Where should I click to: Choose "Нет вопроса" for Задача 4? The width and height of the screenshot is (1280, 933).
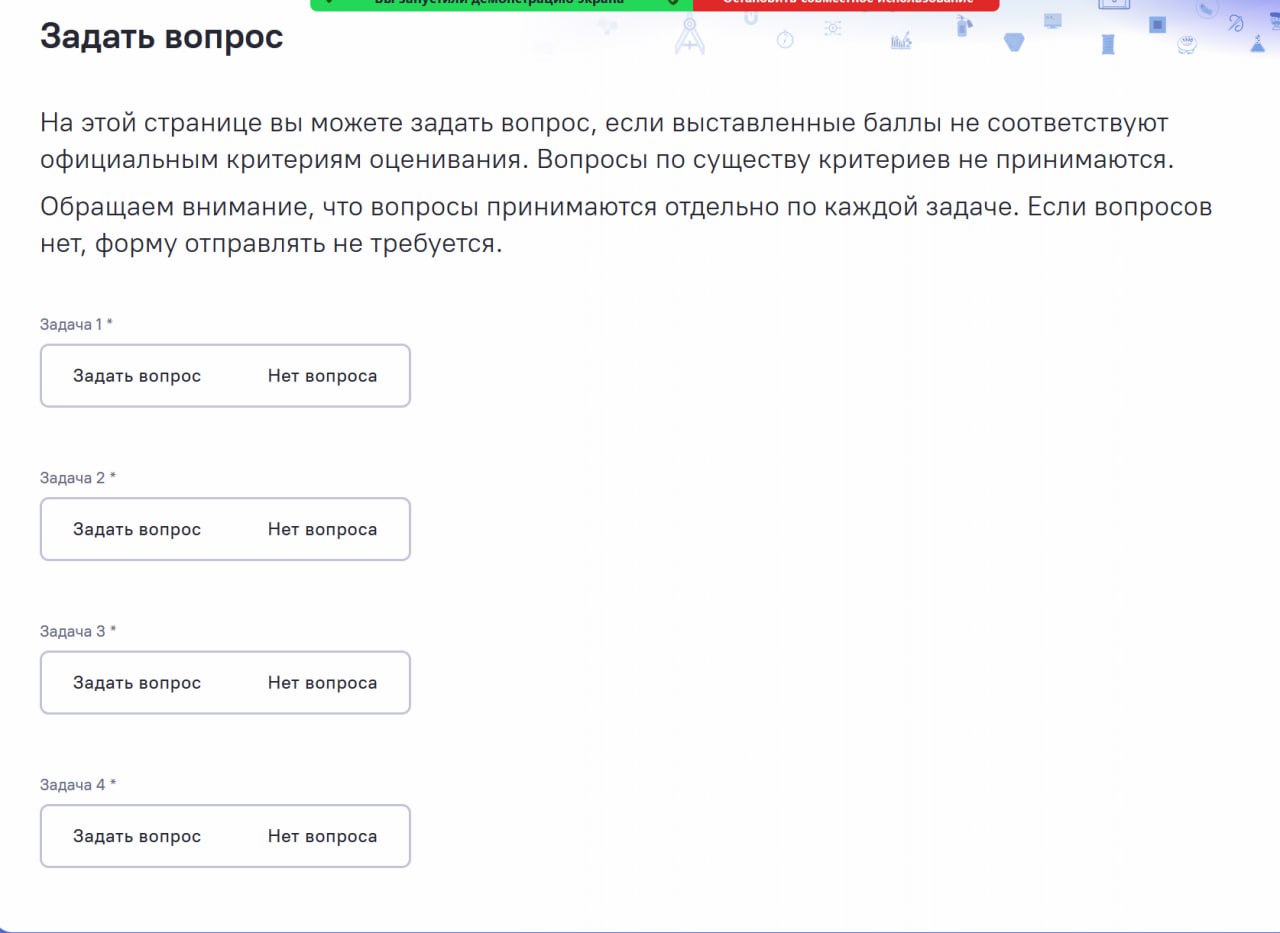pyautogui.click(x=322, y=837)
